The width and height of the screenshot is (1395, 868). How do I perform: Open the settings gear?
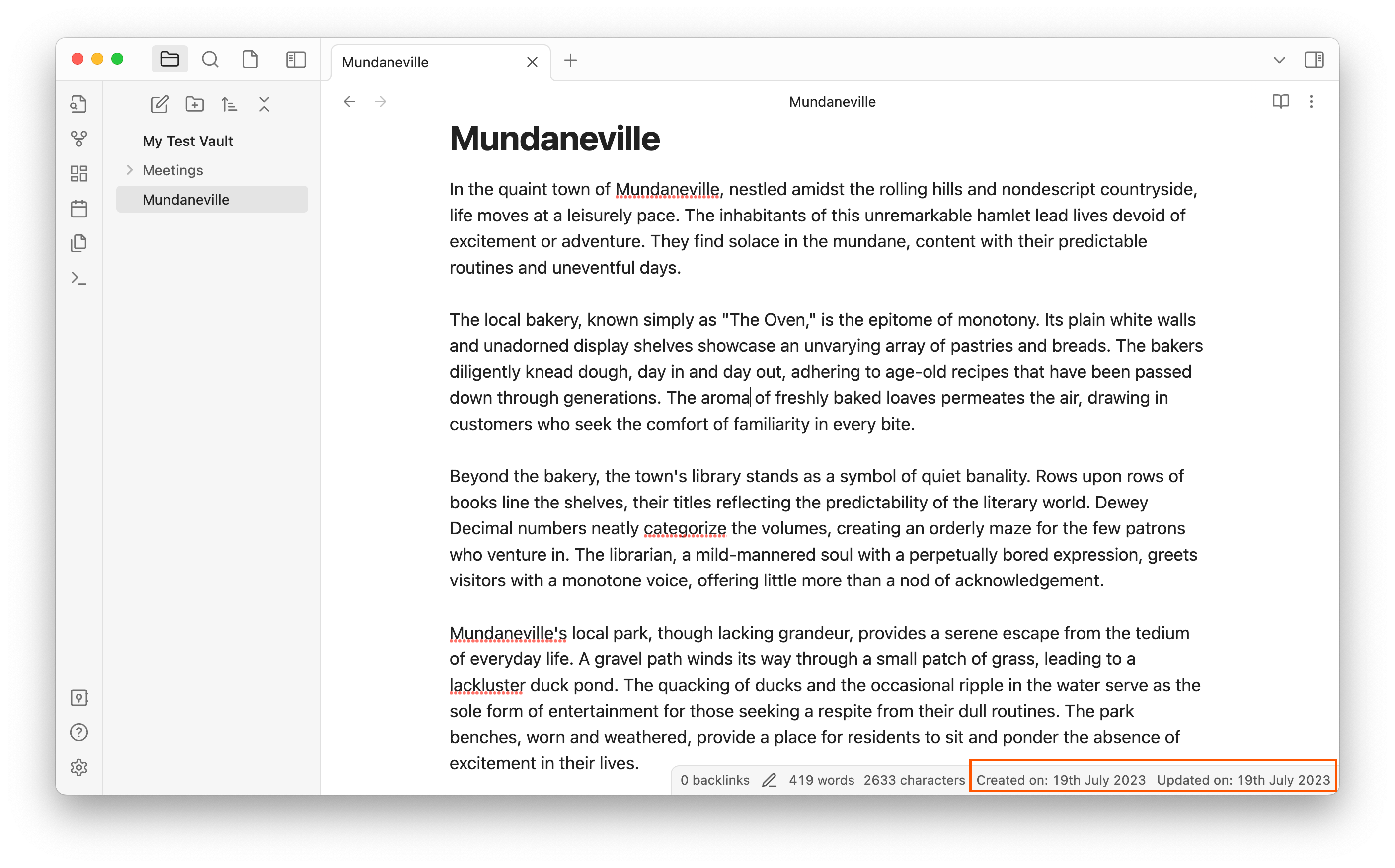click(78, 767)
